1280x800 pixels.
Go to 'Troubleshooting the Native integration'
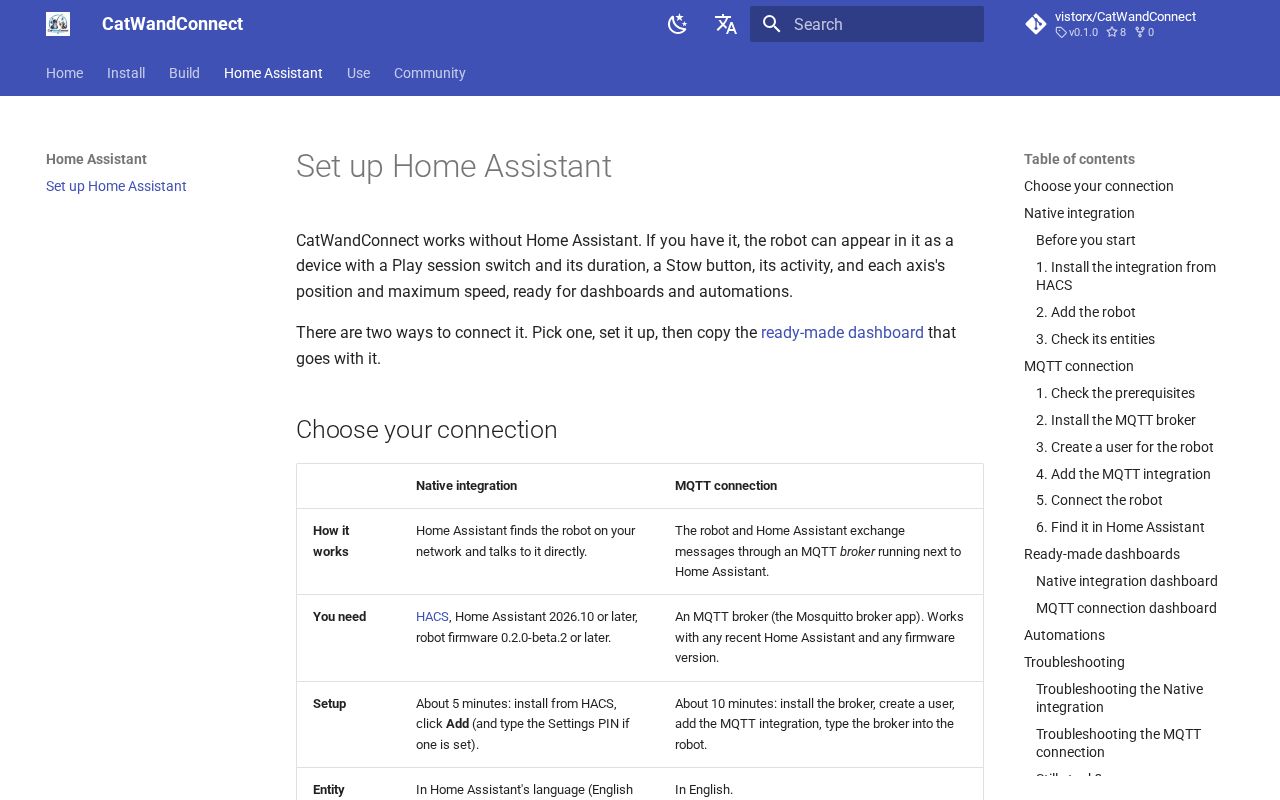click(1119, 698)
